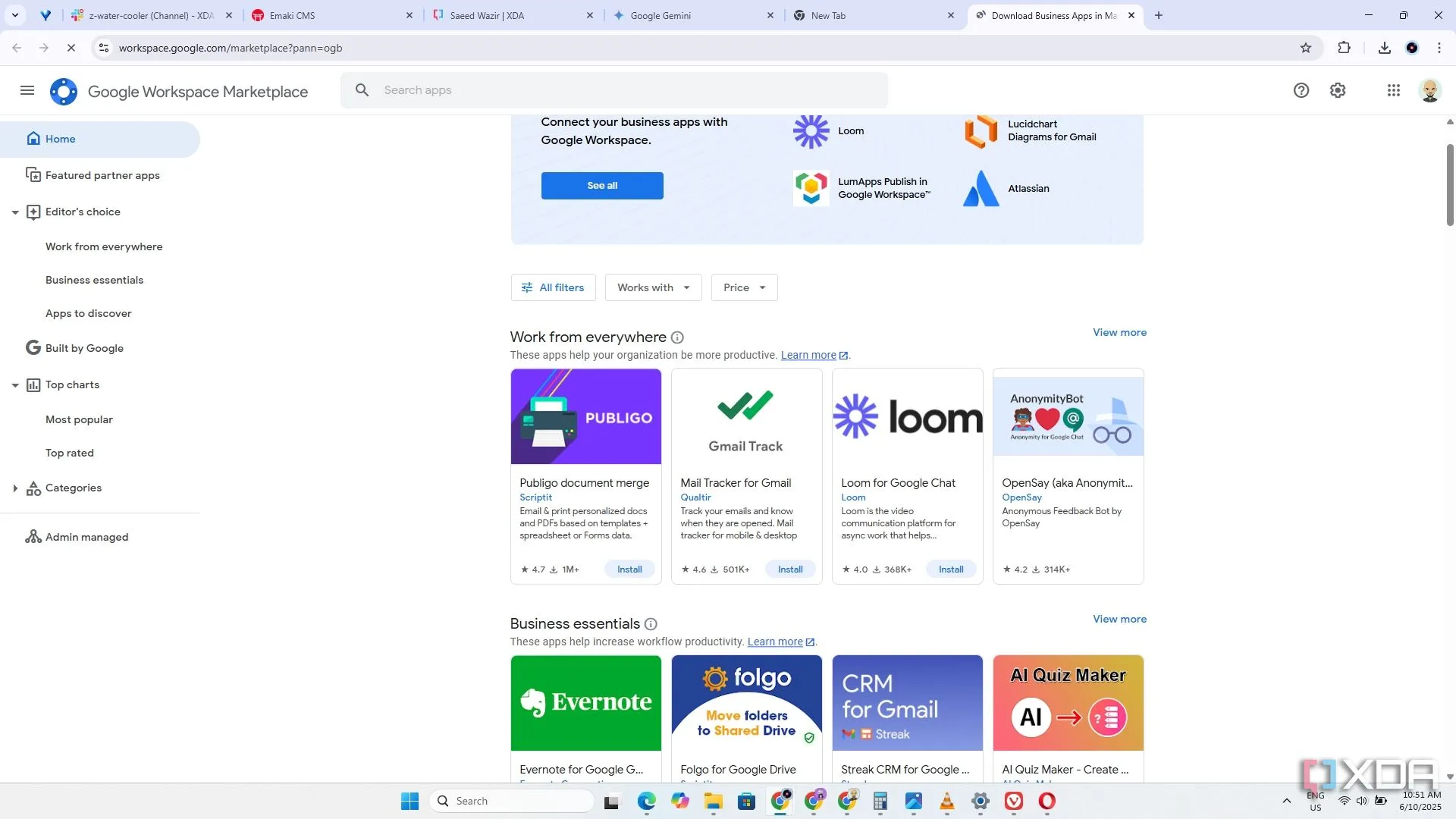Select Top rated under Top charts

point(70,453)
